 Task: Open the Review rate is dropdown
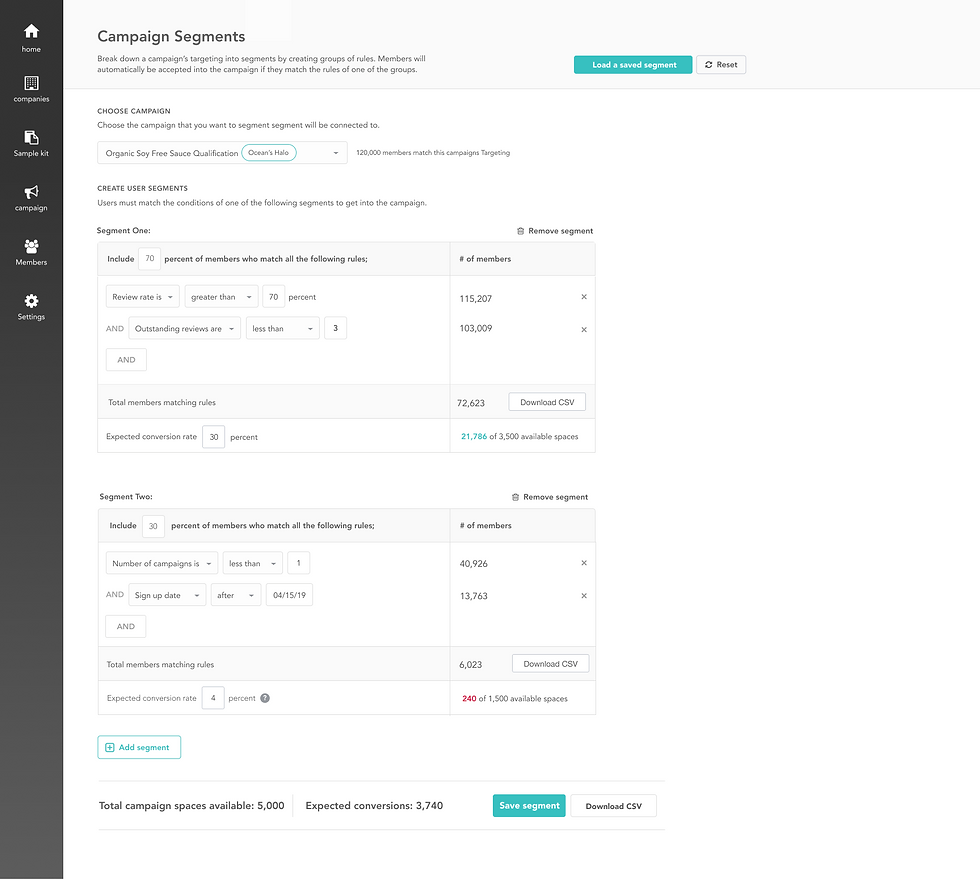(142, 297)
